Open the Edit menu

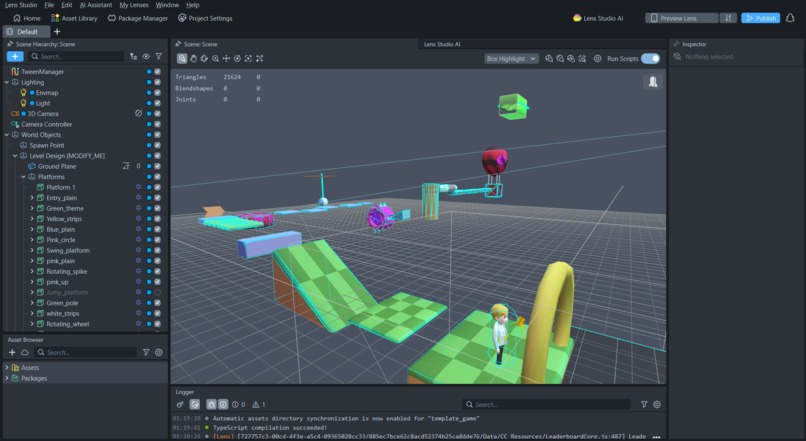click(67, 5)
